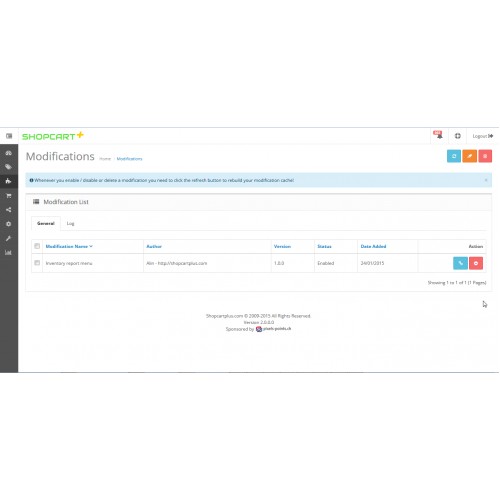This screenshot has width=500, height=500.
Task: Click the blue Refresh modifications button
Action: pyautogui.click(x=454, y=156)
